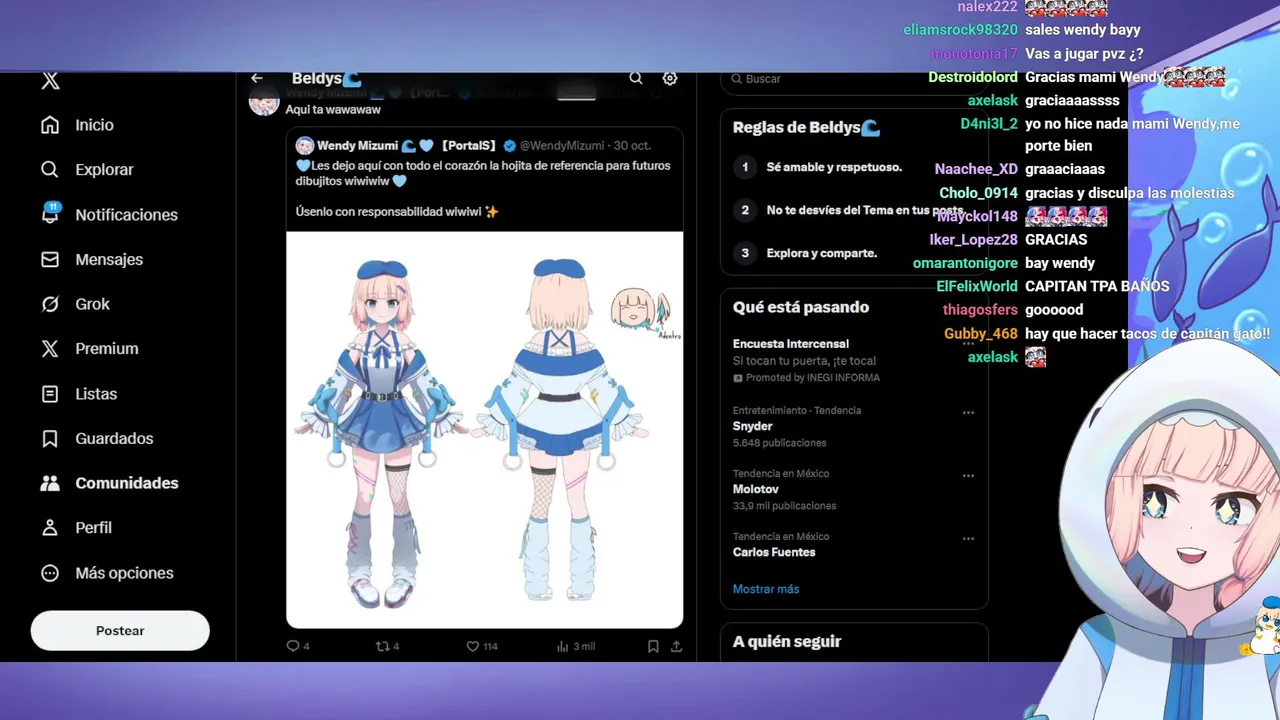1280x720 pixels.
Task: Open Explorar search icon in sidebar
Action: 50,170
